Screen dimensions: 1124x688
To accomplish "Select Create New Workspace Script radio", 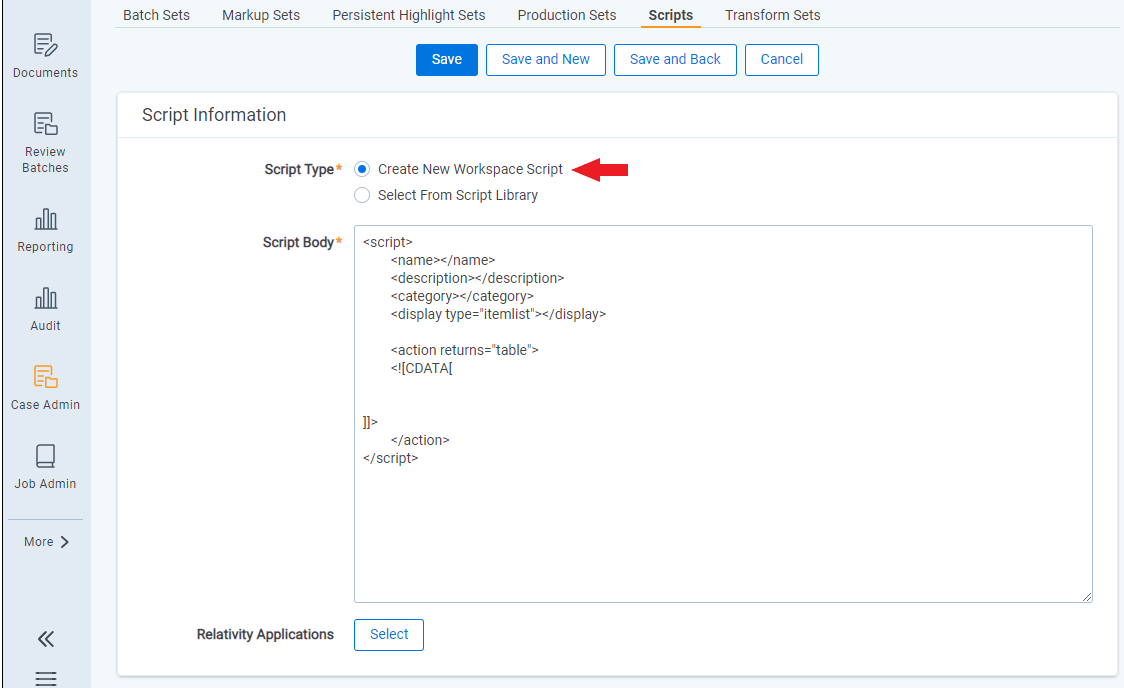I will point(362,169).
